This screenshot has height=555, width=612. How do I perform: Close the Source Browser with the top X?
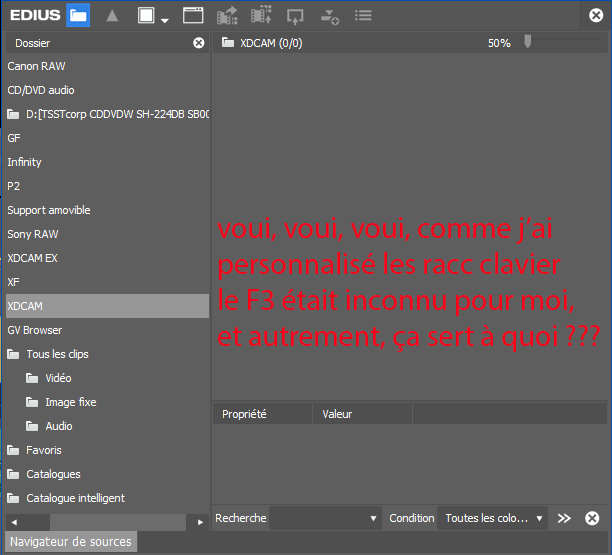[x=596, y=15]
